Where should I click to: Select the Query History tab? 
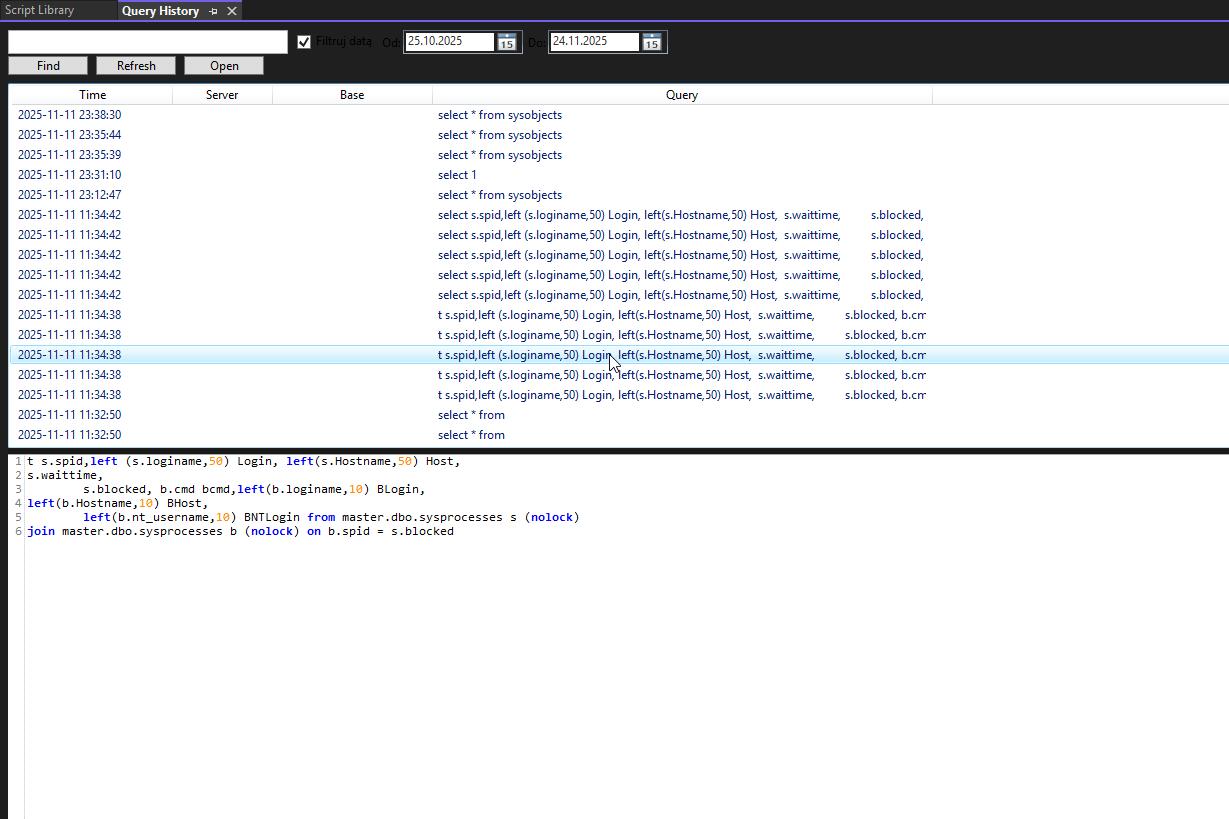click(x=160, y=11)
